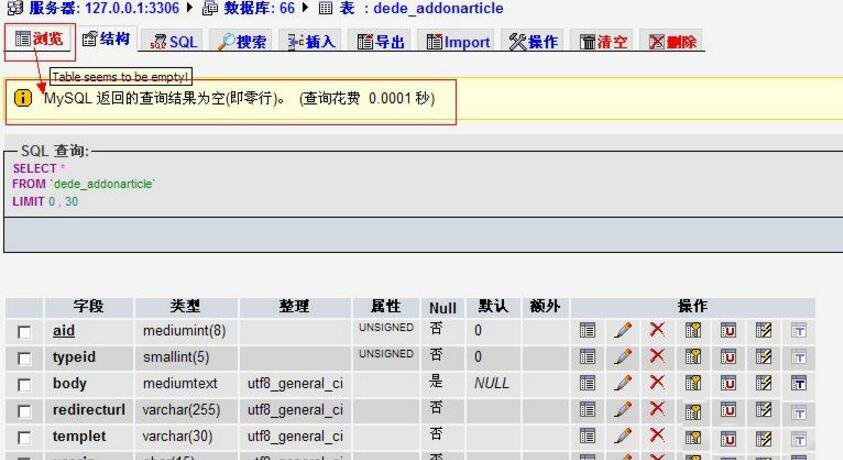Set primary key on field body
Screen dimensions: 843x460
coord(693,383)
